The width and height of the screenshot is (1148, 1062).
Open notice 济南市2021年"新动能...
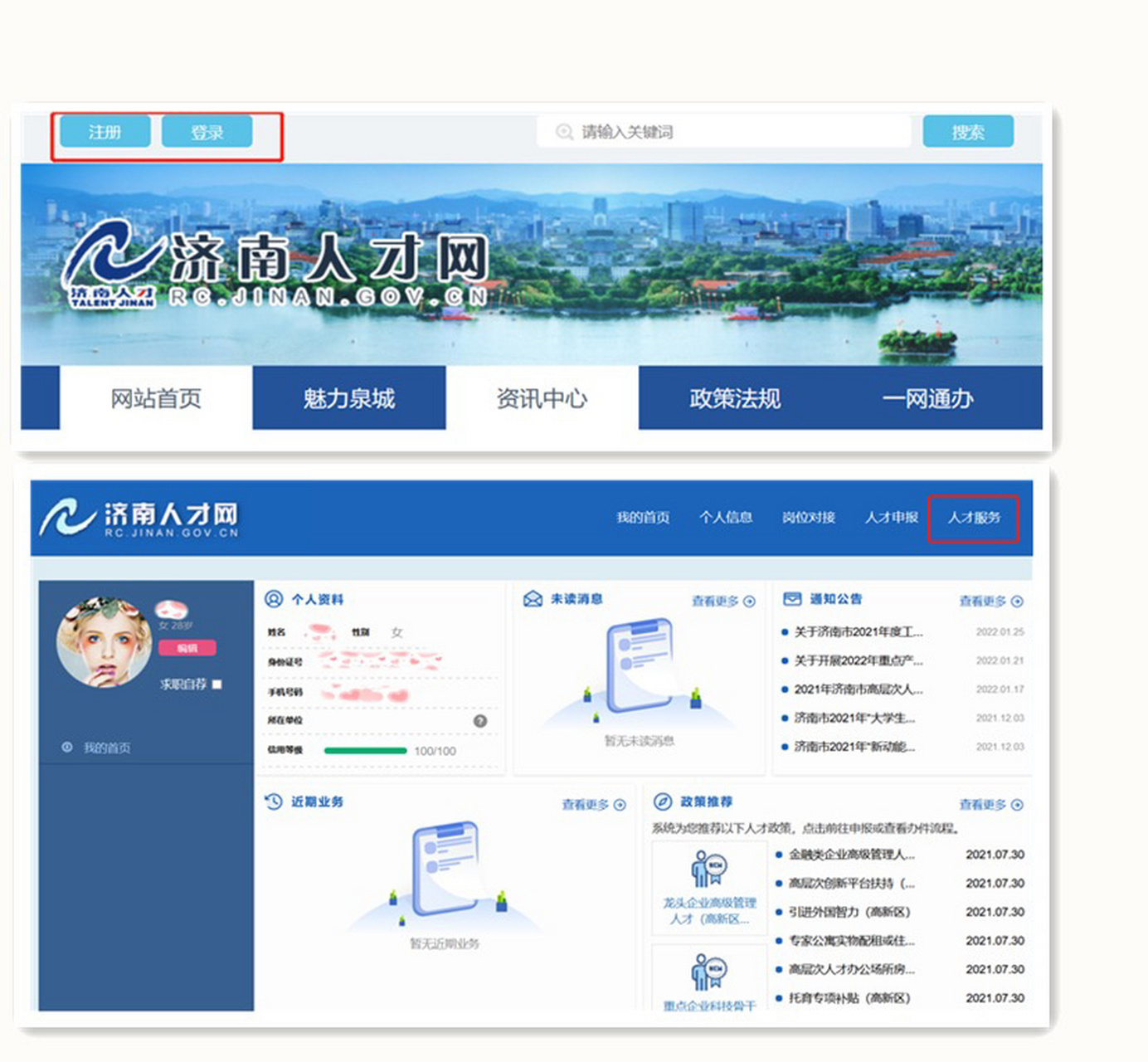[854, 747]
